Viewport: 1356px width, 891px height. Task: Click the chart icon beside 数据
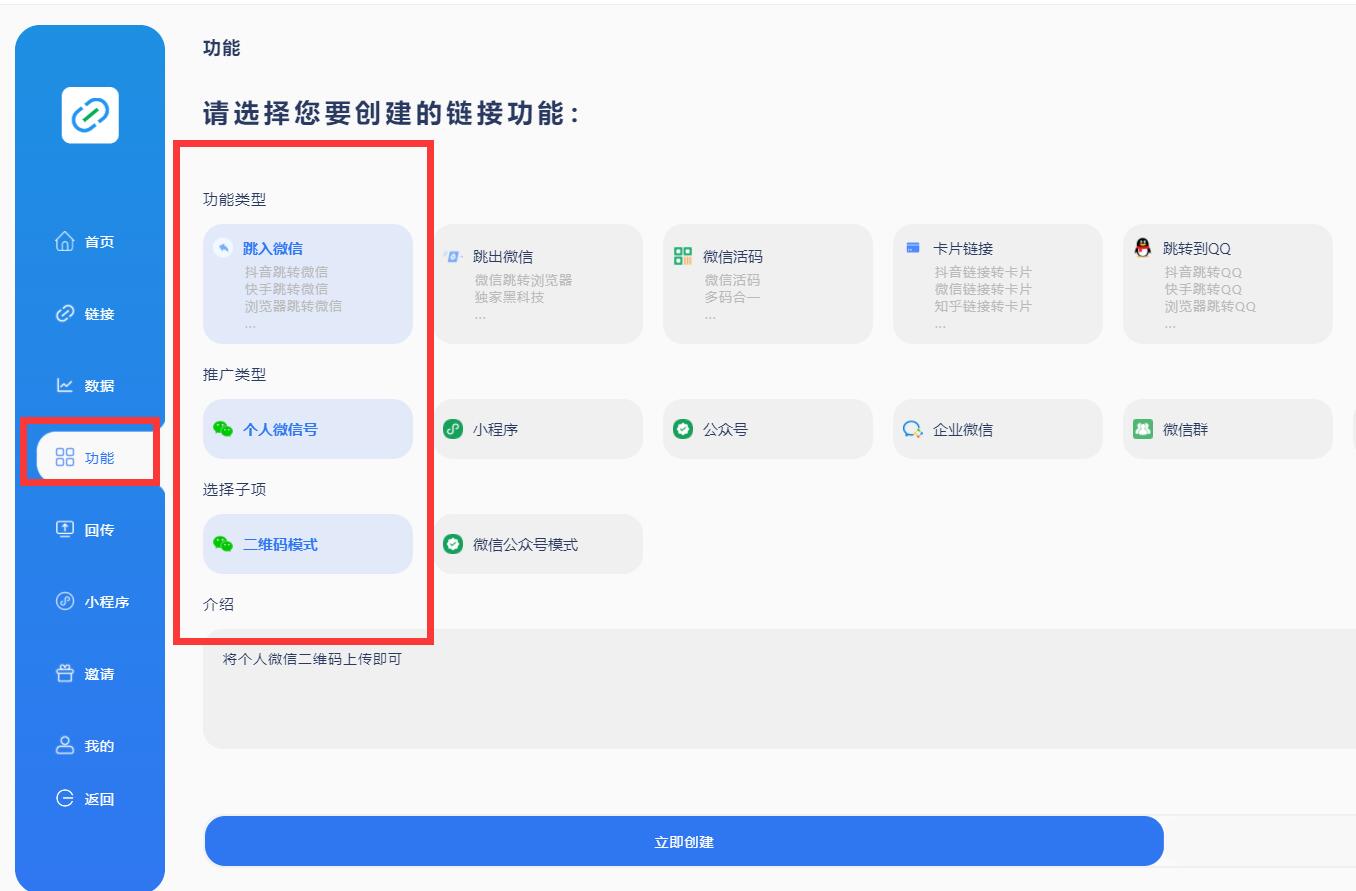tap(65, 385)
